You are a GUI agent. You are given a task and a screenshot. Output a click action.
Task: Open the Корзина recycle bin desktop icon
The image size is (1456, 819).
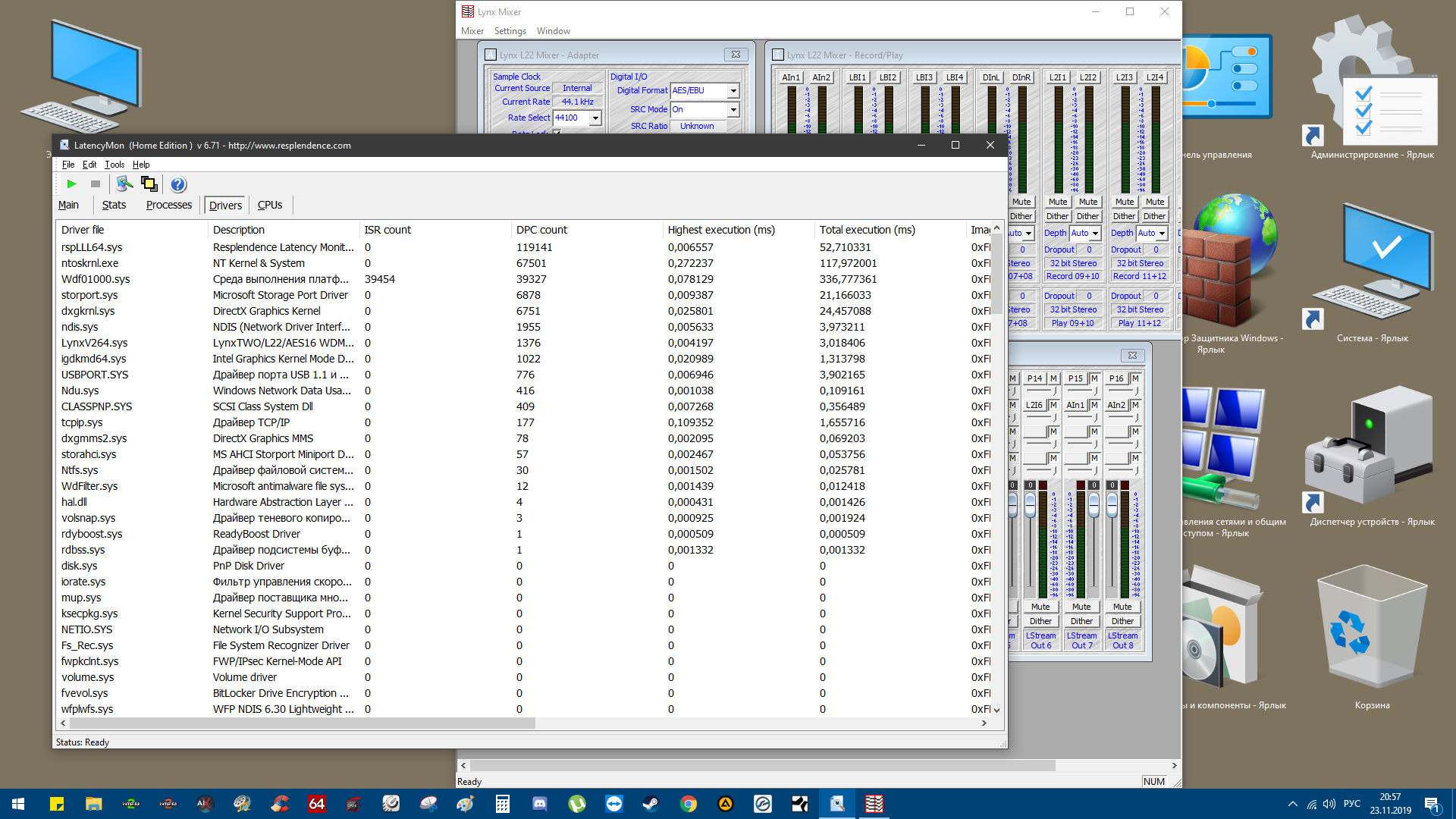[1372, 637]
